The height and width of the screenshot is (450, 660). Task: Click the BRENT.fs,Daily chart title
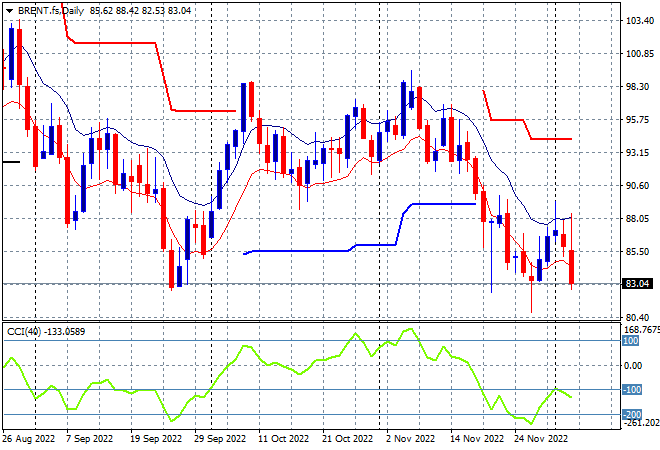51,11
